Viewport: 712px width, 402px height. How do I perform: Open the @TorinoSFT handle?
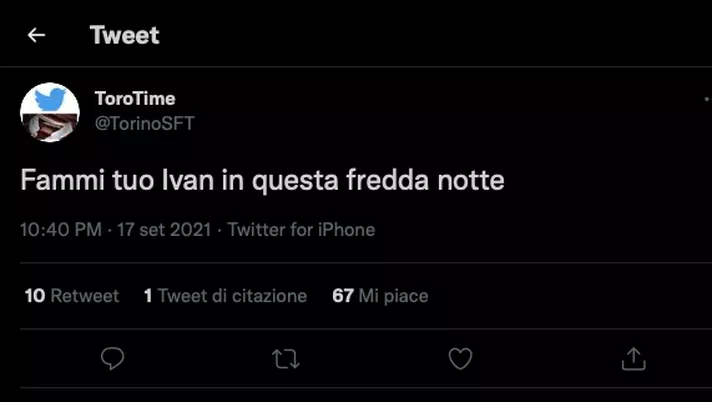(x=144, y=124)
